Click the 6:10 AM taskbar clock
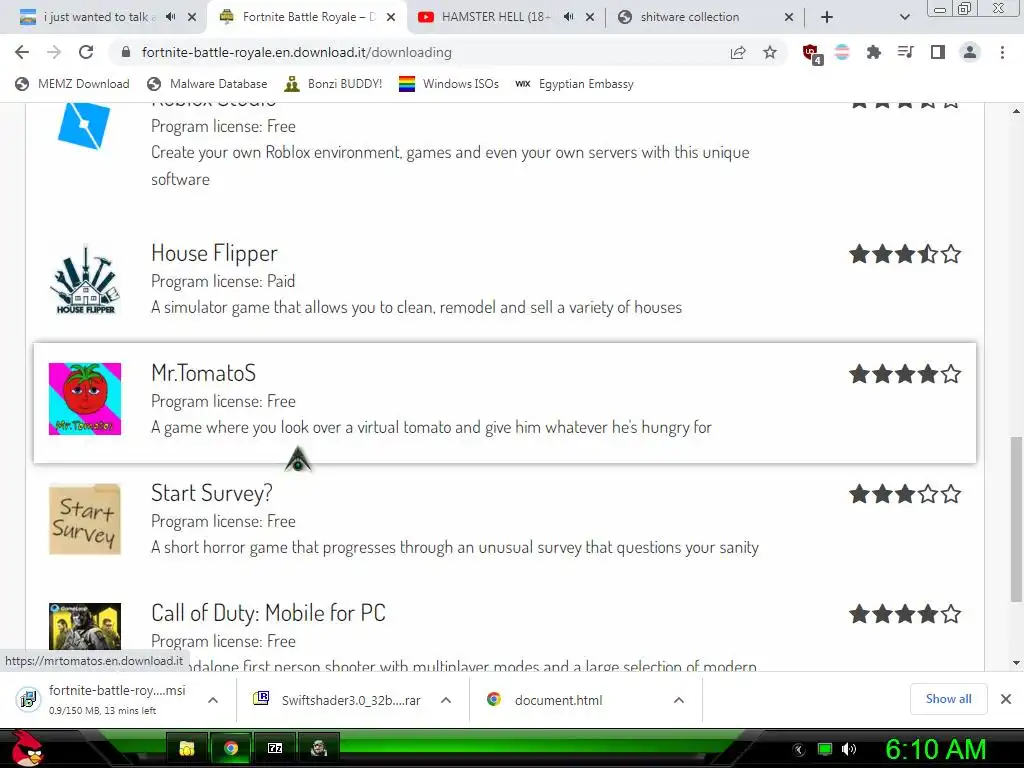The width and height of the screenshot is (1024, 768). pyautogui.click(x=935, y=749)
